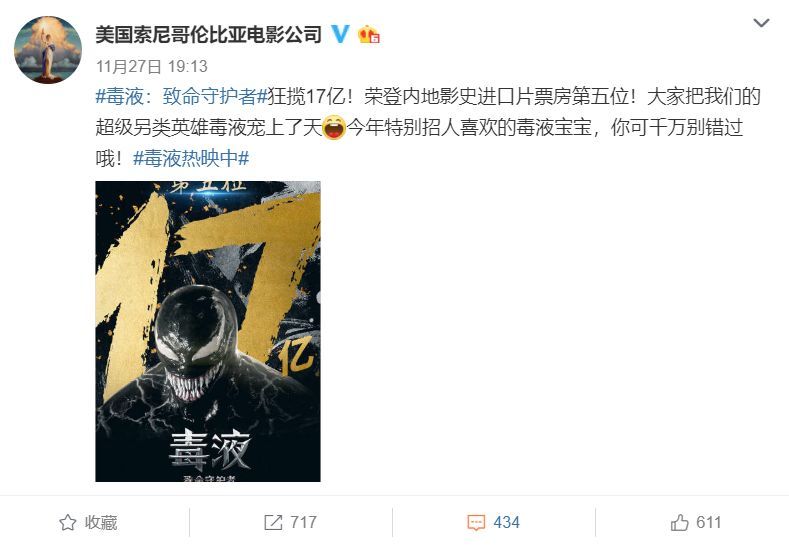Viewport: 789px width, 548px height.
Task: Open the 11月27日 19:13 timestamp link
Action: pyautogui.click(x=151, y=66)
